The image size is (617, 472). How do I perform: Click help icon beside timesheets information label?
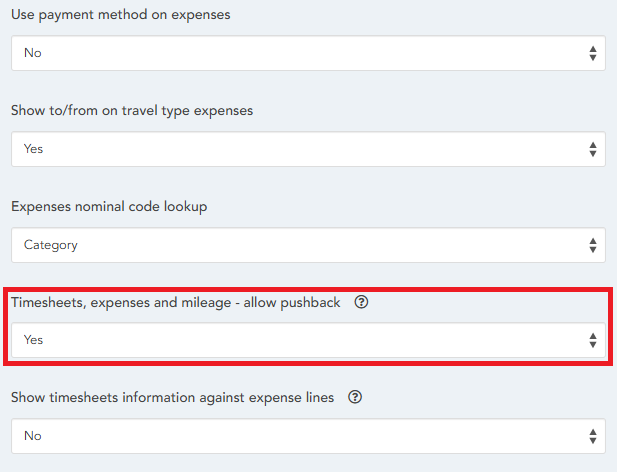[x=354, y=397]
